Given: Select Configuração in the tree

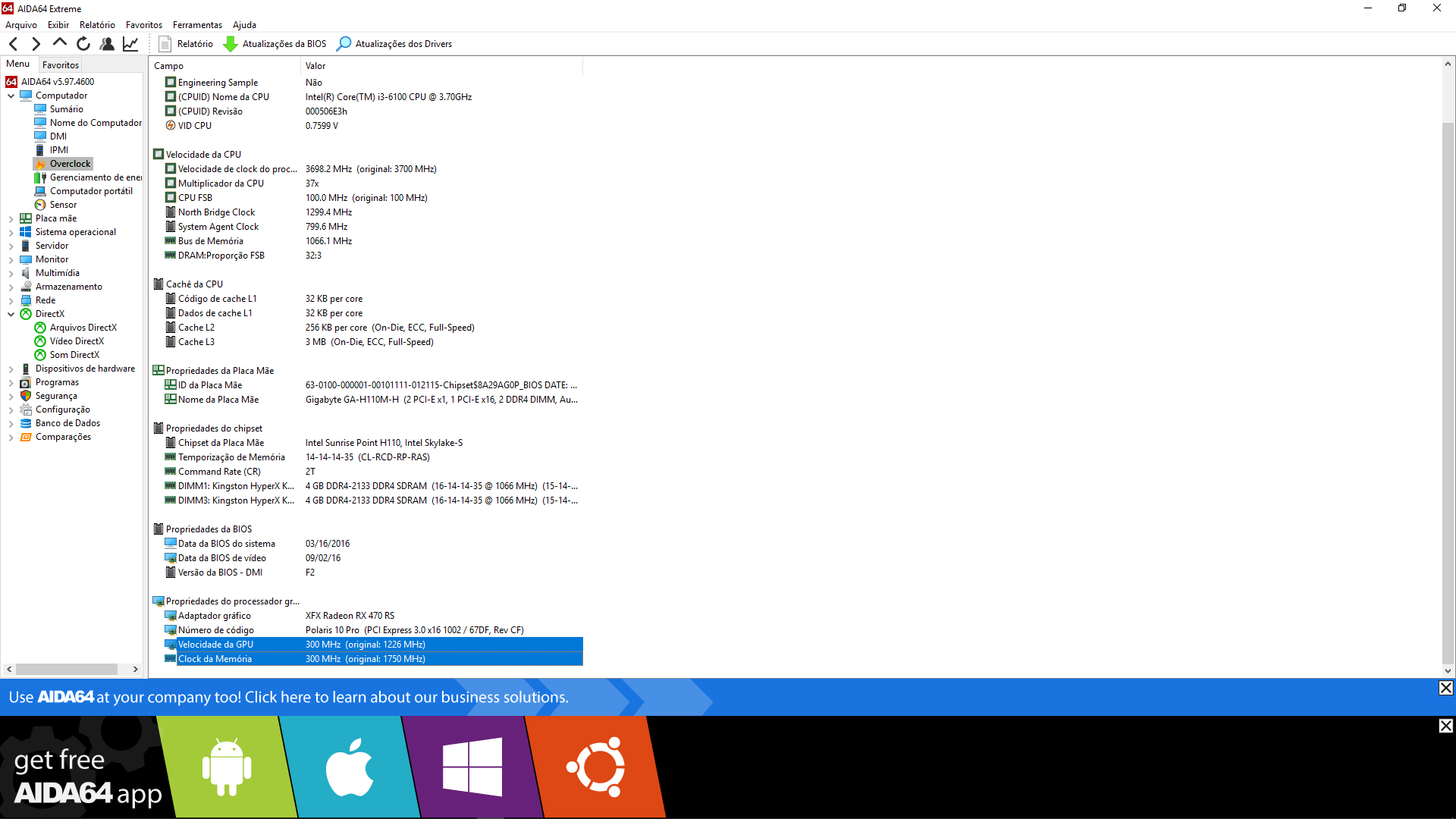Looking at the screenshot, I should click(62, 409).
